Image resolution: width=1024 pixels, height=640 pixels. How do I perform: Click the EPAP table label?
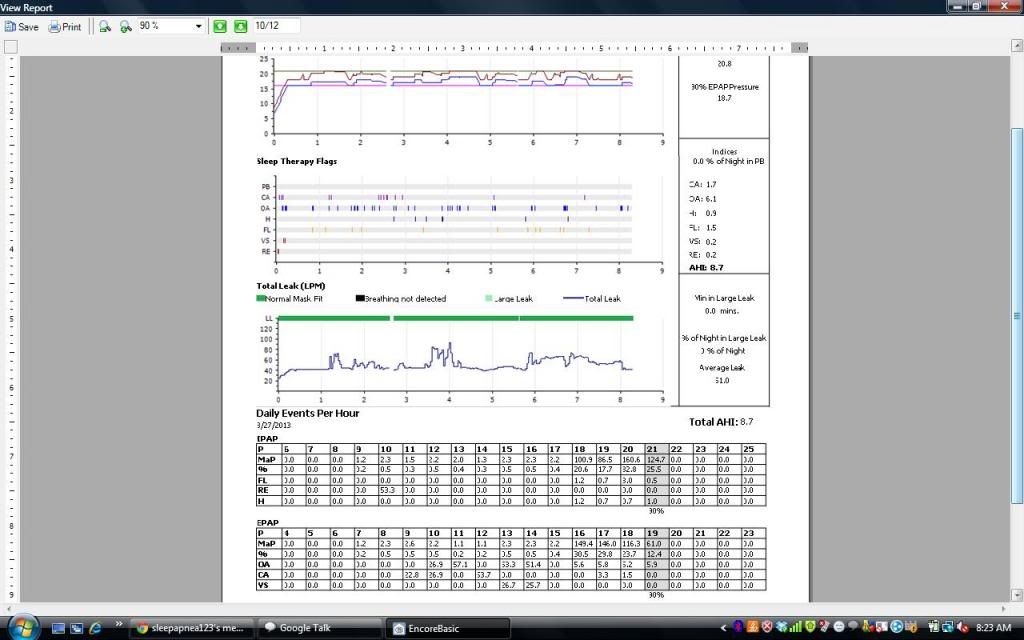267,522
